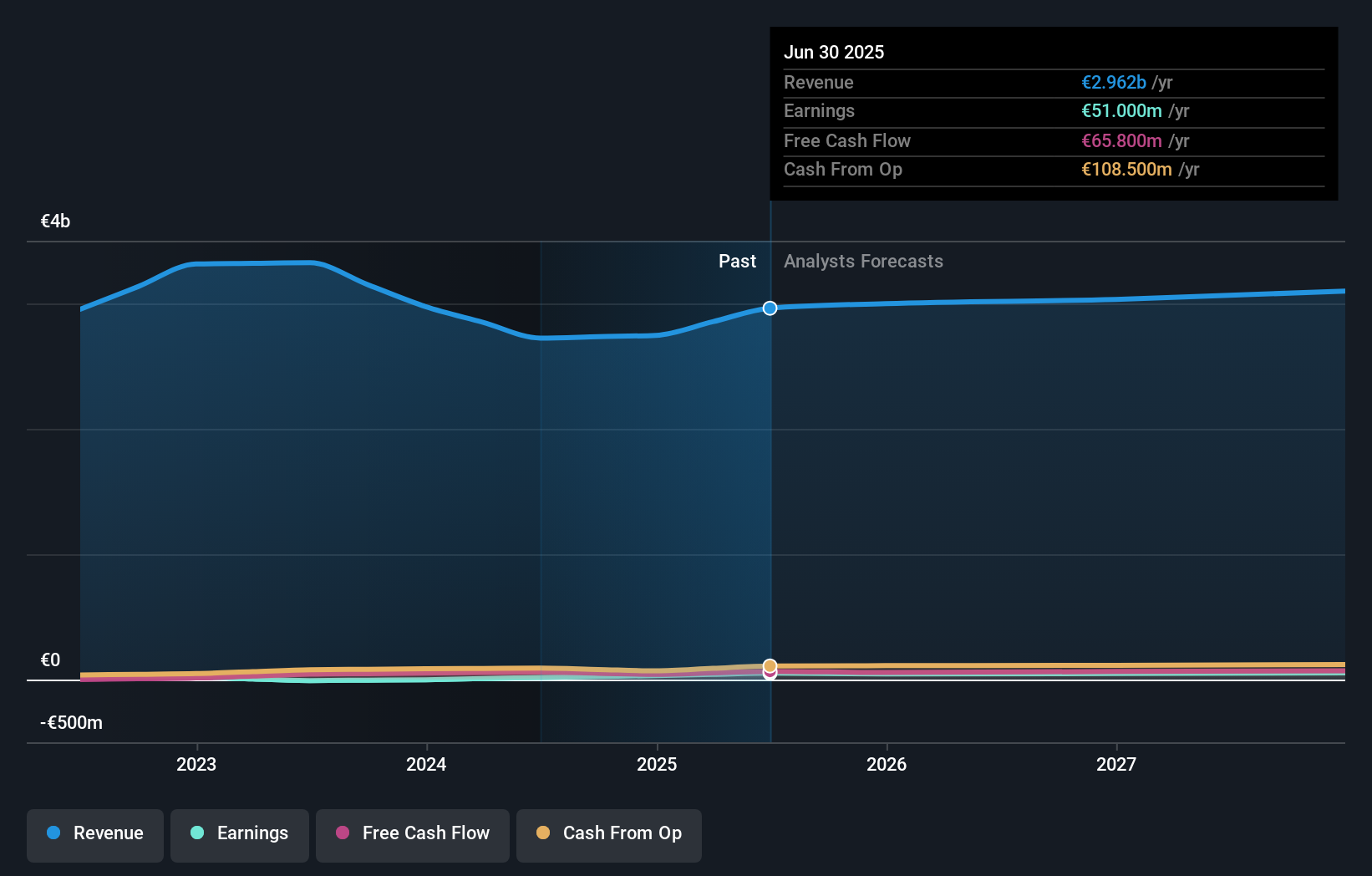Image resolution: width=1372 pixels, height=876 pixels.
Task: Select the Revenue data point marker
Action: pos(770,308)
